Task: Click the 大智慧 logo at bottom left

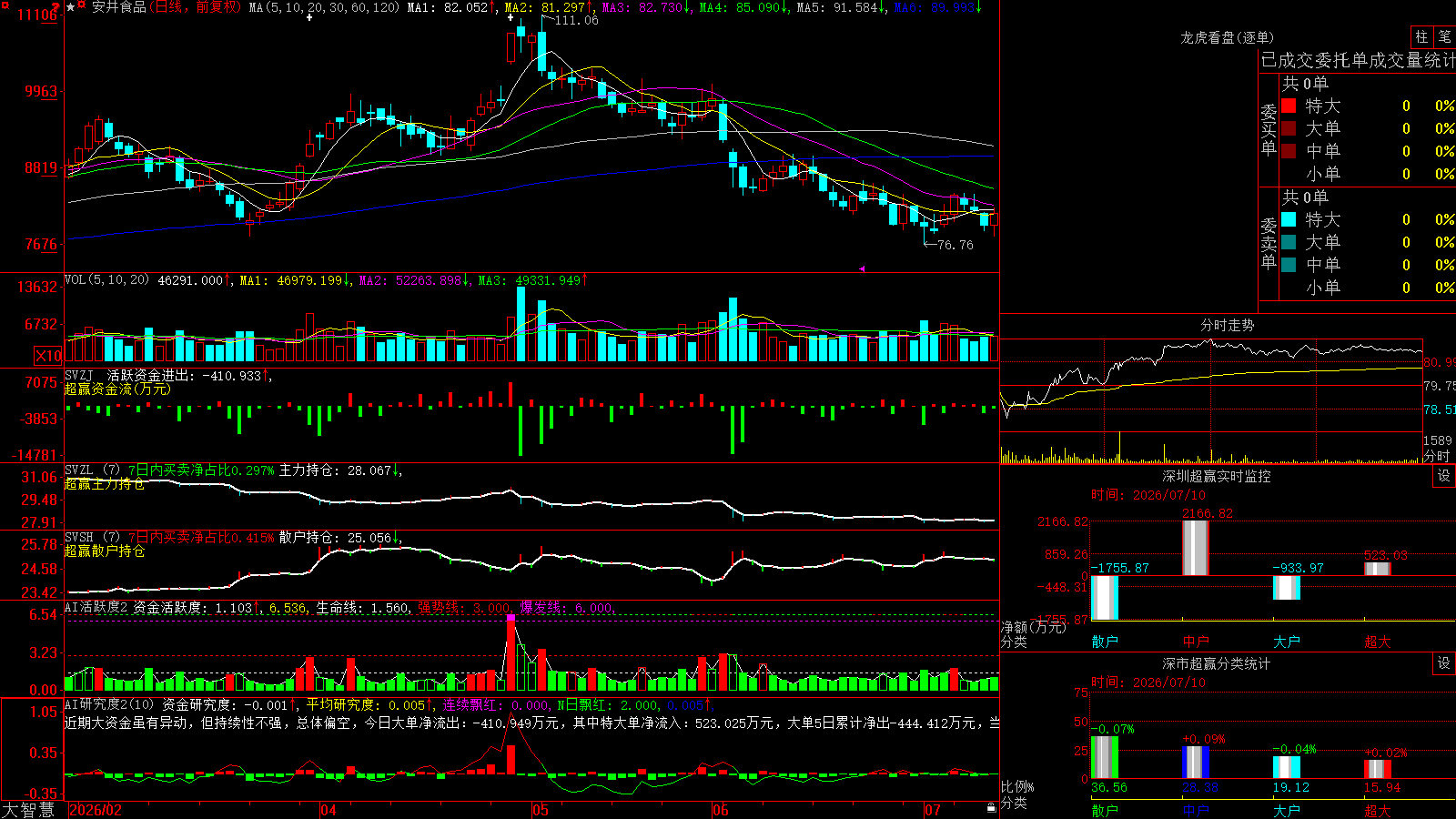Action: coord(28,809)
